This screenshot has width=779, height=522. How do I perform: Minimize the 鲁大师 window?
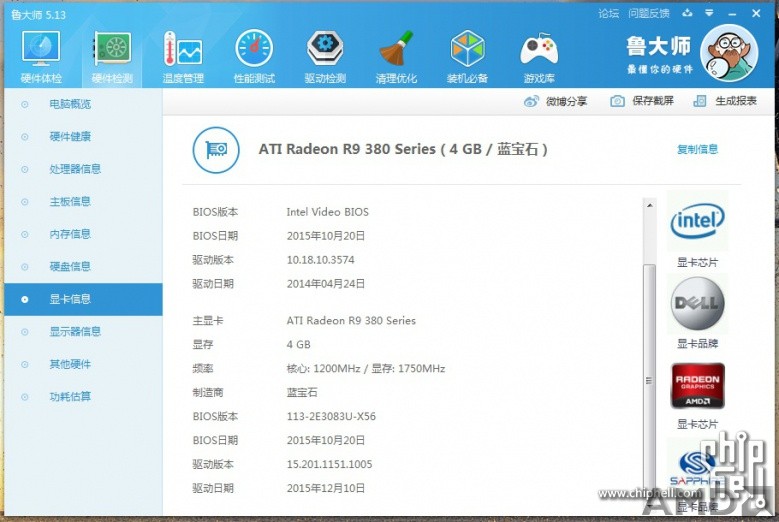click(x=732, y=14)
